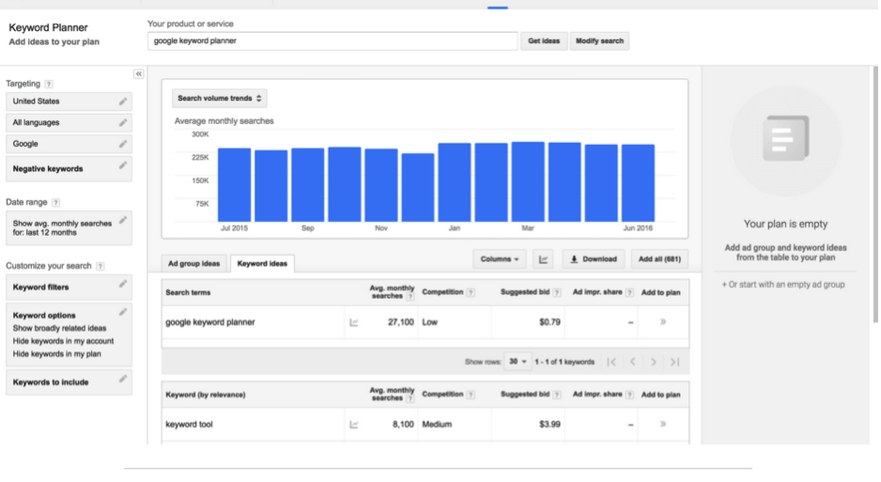Toggle chart view icon beside Columns
Image resolution: width=881 pixels, height=482 pixels.
click(543, 259)
